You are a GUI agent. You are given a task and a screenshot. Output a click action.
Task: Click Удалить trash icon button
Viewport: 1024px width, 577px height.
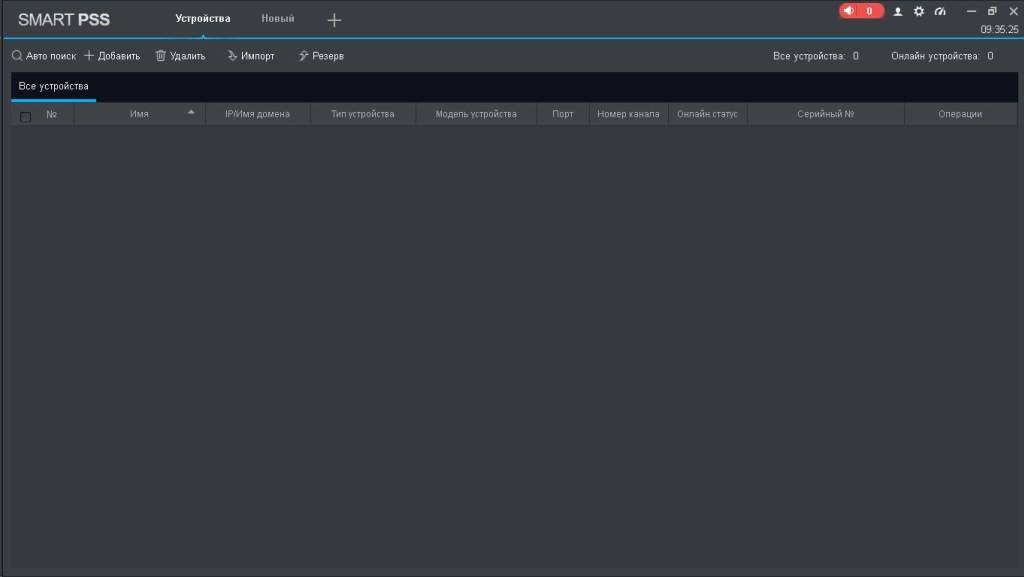point(180,56)
